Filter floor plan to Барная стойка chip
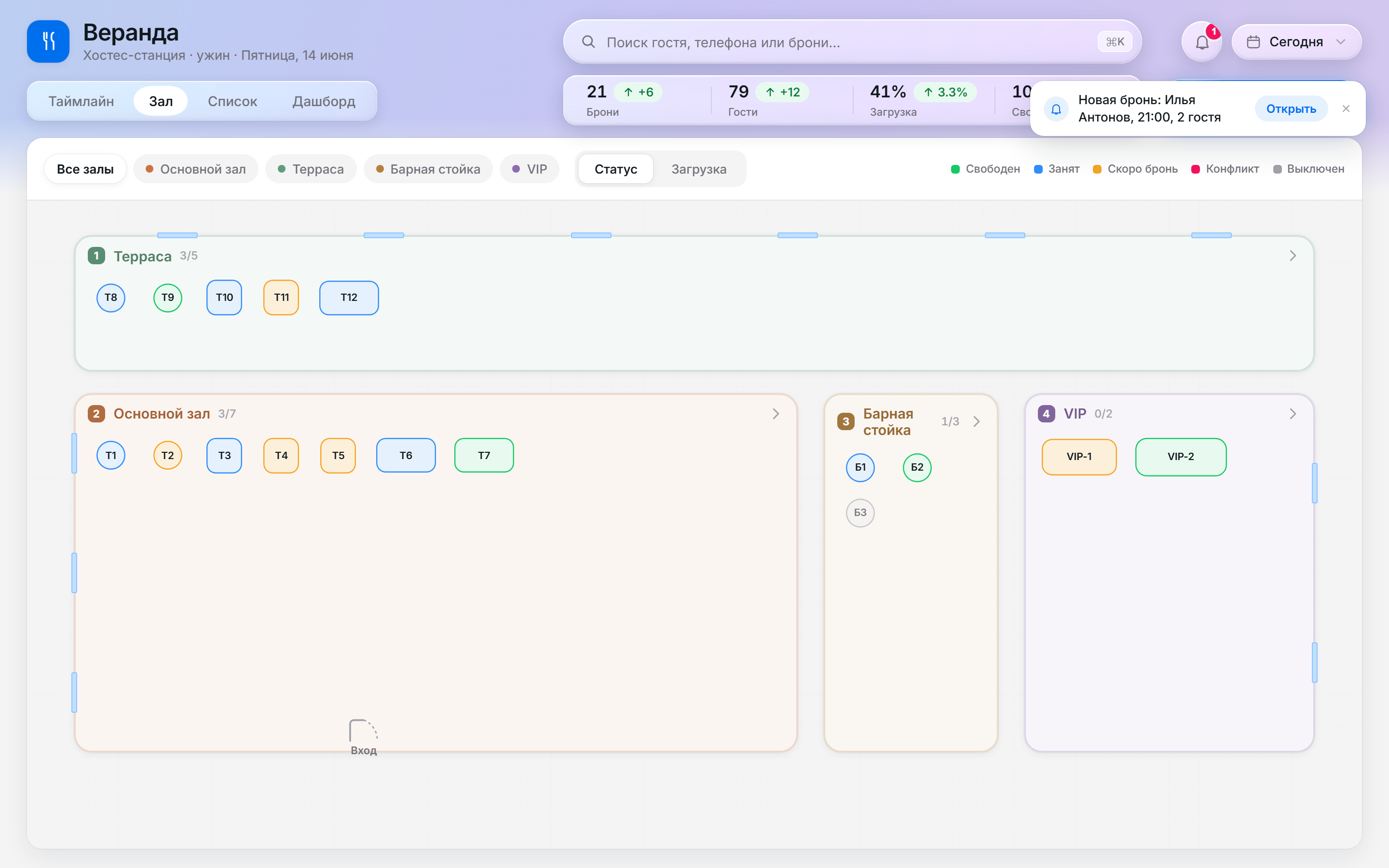This screenshot has height=868, width=1389. [x=428, y=169]
